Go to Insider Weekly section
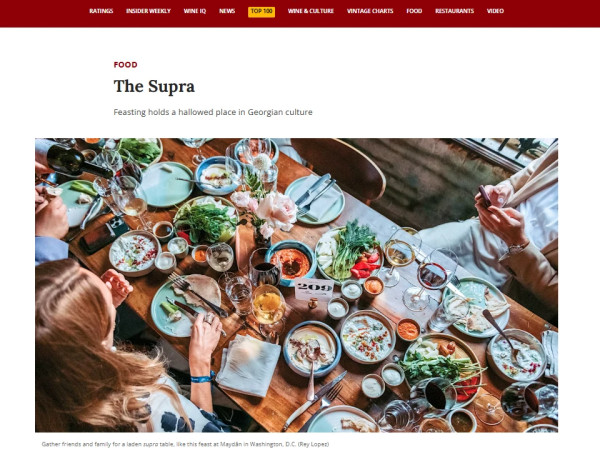600x450 pixels. [148, 11]
